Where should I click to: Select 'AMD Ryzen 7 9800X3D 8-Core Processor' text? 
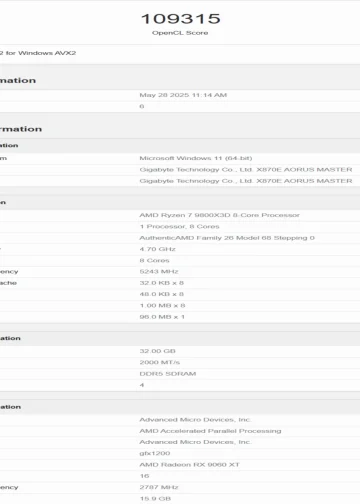[219, 215]
